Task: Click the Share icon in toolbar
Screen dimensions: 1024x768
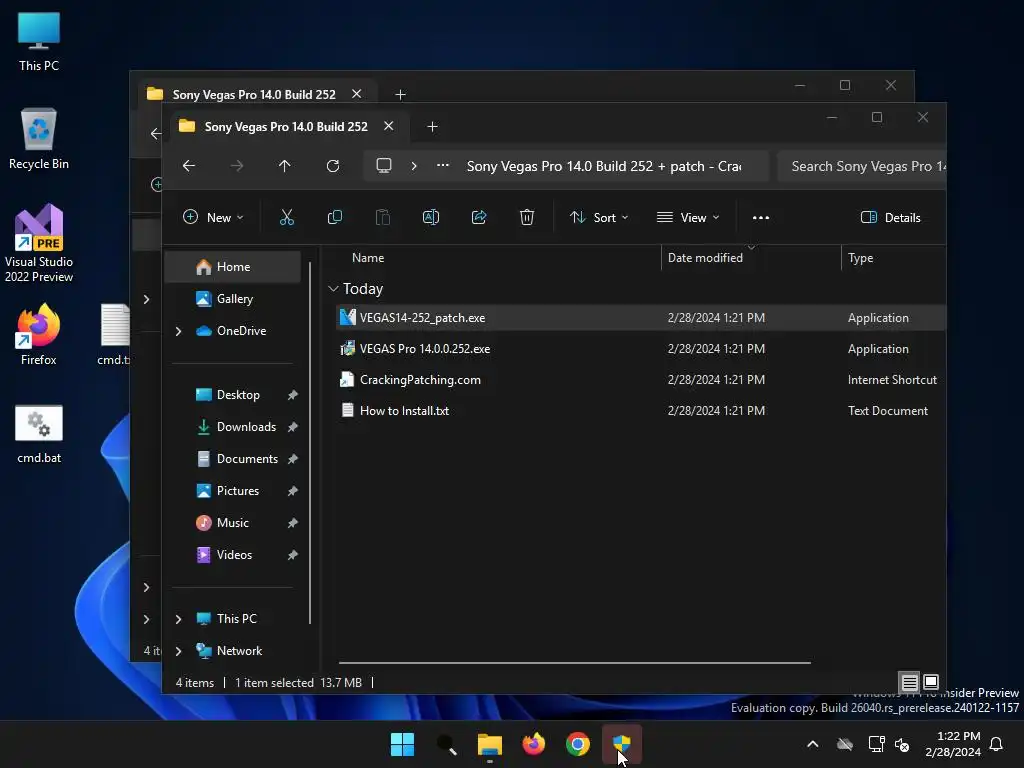Action: tap(479, 217)
